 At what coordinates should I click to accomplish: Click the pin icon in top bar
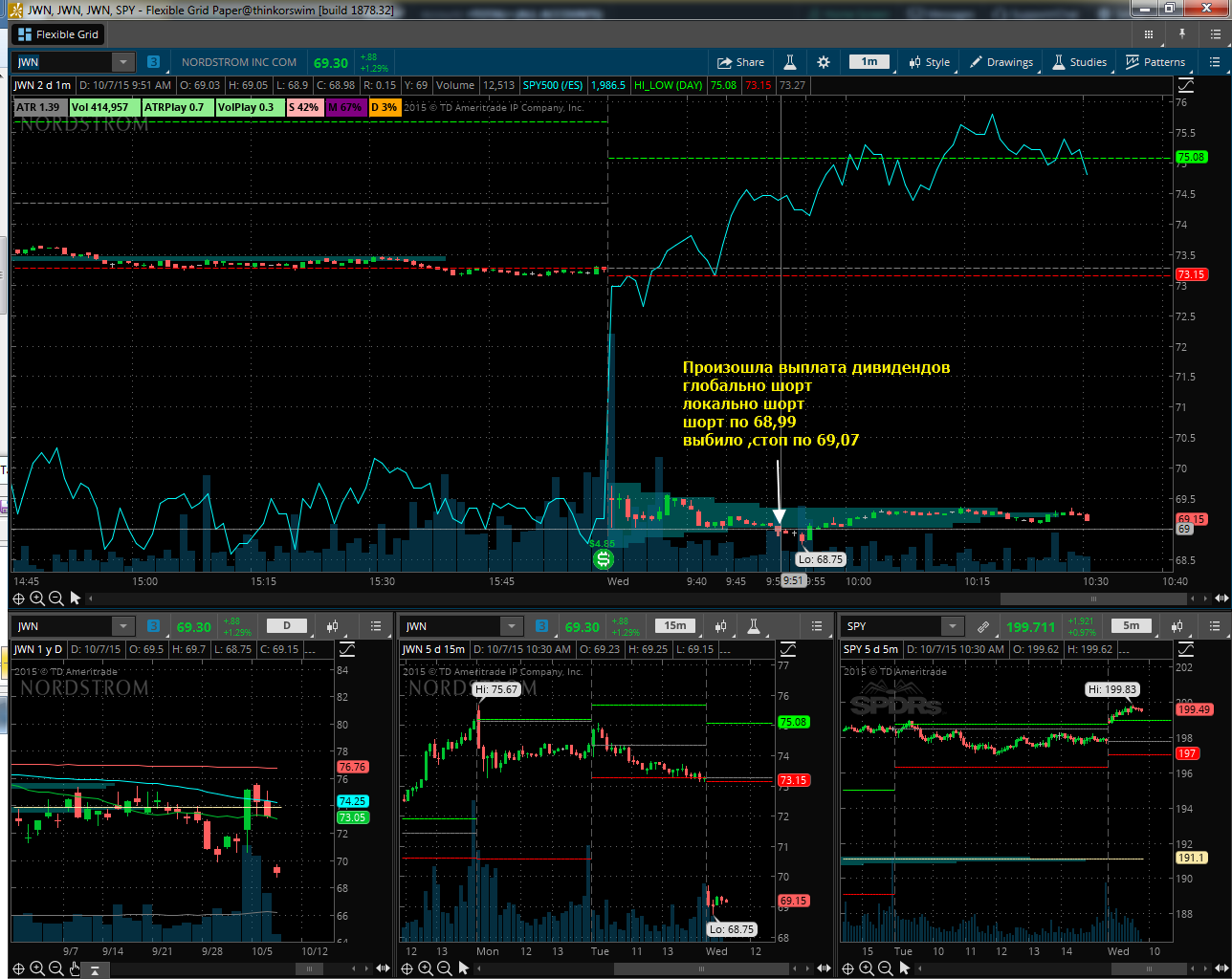point(1182,34)
